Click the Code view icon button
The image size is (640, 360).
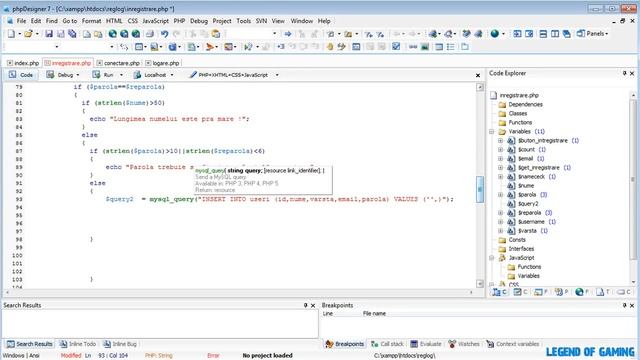pos(21,75)
